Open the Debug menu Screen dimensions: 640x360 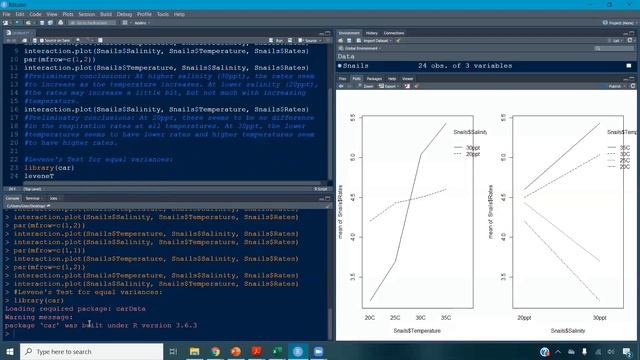click(x=124, y=14)
